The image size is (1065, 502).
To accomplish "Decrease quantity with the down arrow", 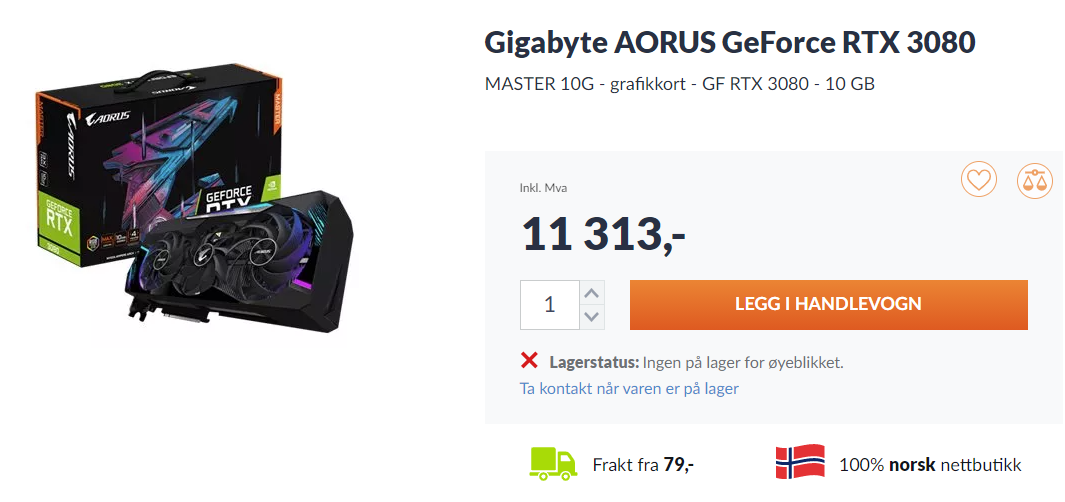I will 592,317.
